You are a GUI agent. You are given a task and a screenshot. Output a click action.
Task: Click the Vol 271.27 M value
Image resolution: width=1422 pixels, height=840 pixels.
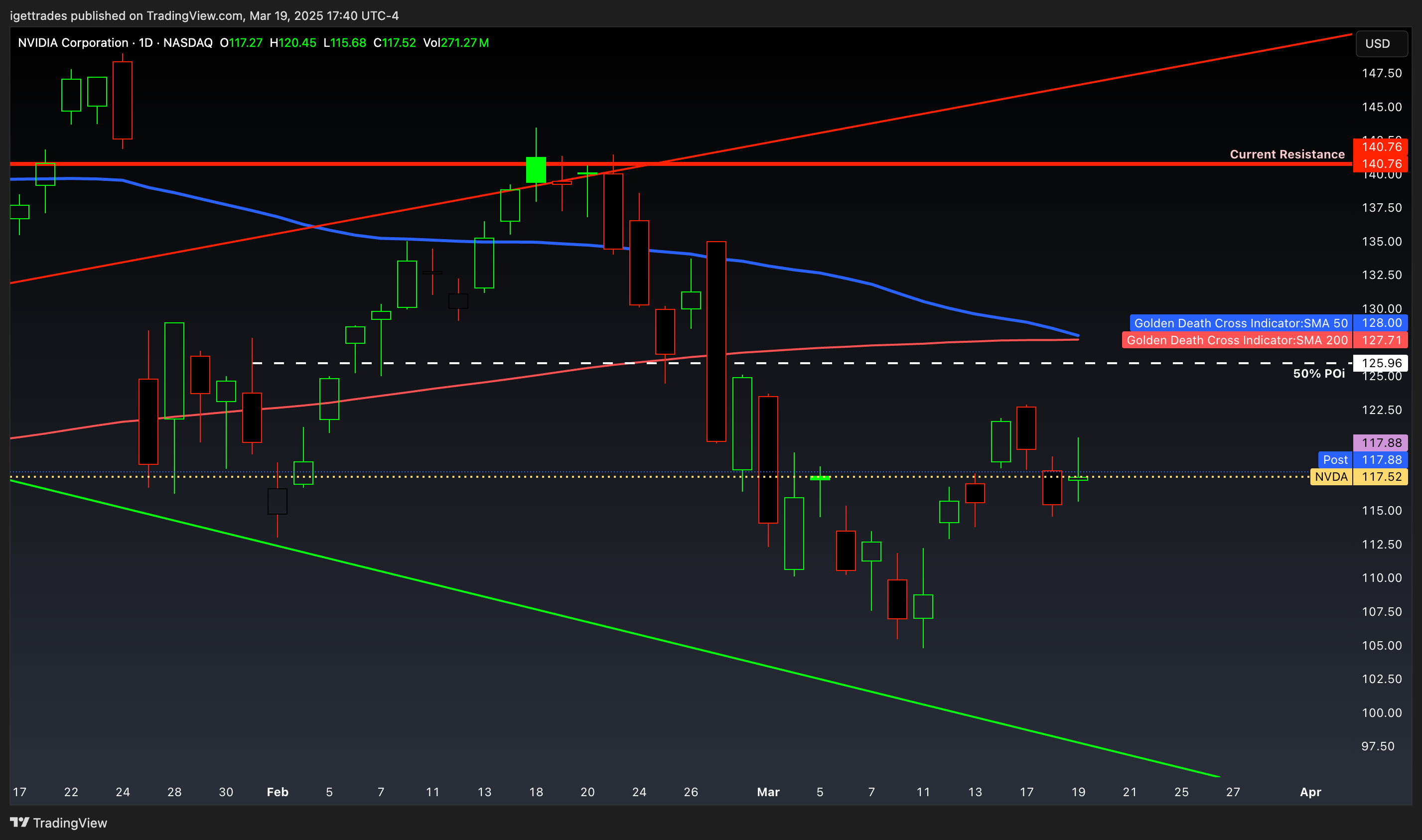click(x=456, y=43)
